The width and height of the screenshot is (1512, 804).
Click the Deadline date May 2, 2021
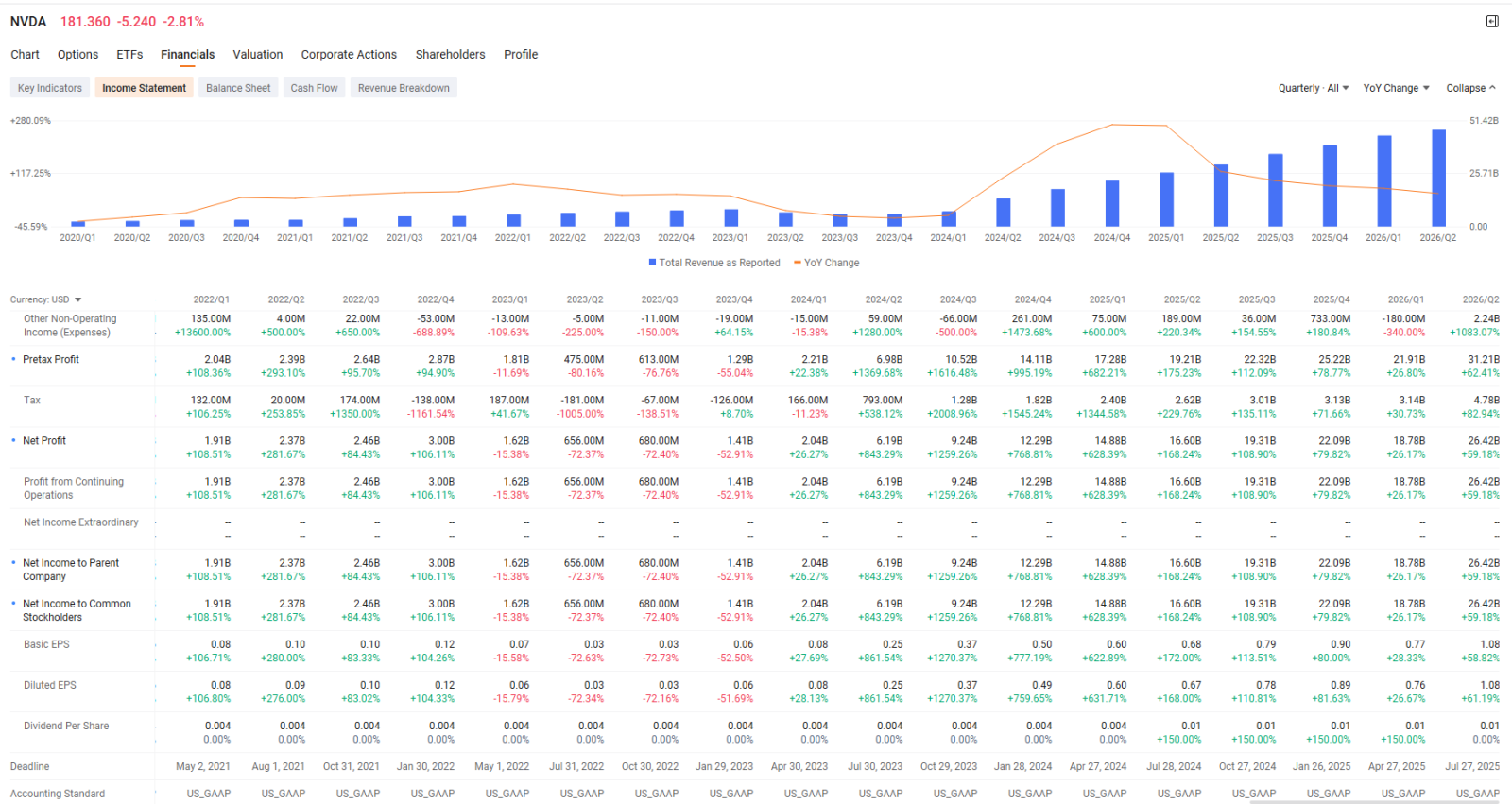(203, 766)
